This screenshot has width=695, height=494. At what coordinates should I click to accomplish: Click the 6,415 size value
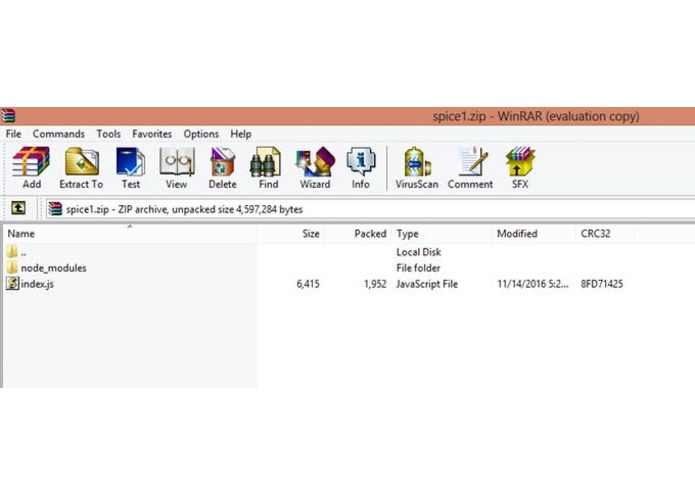tap(308, 284)
